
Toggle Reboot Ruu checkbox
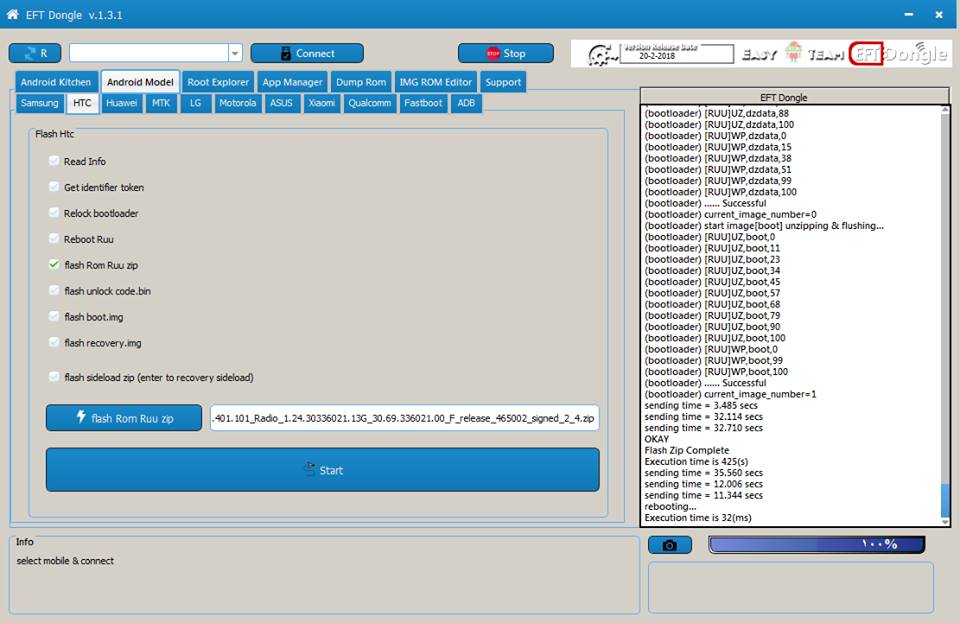54,239
